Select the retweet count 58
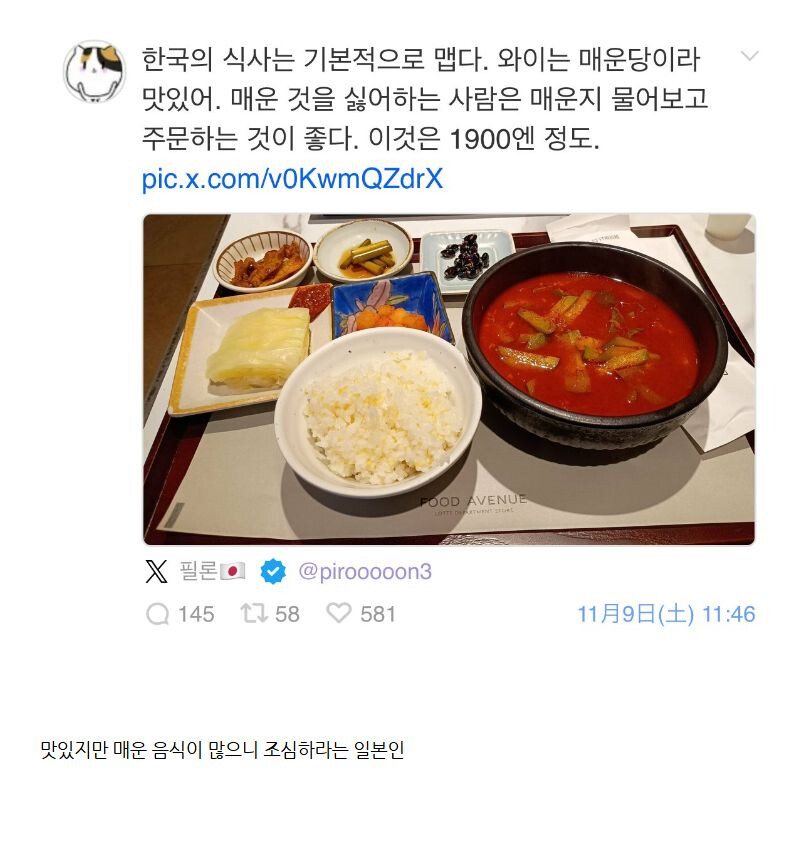The width and height of the screenshot is (808, 850). pyautogui.click(x=287, y=614)
